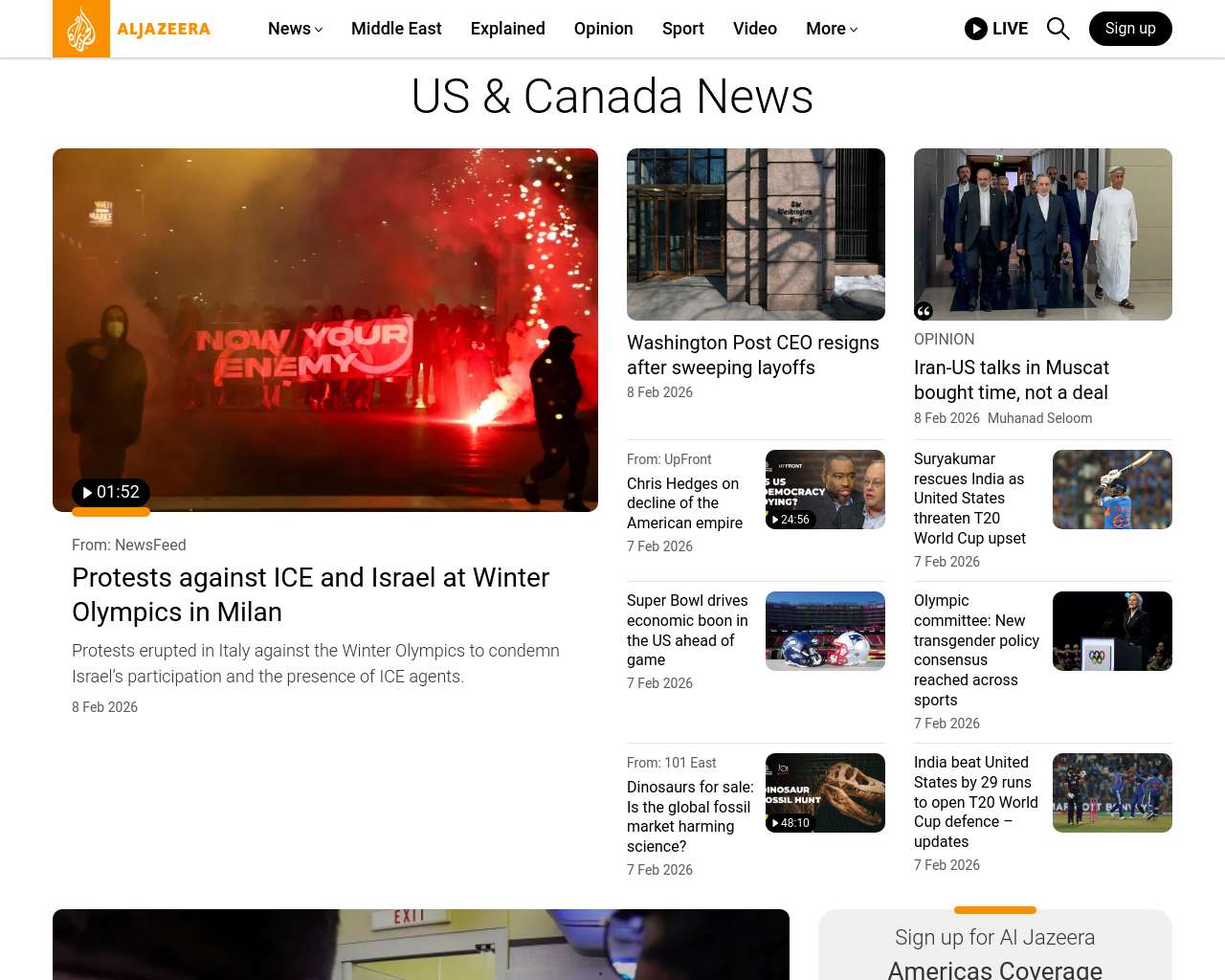Viewport: 1225px width, 980px height.
Task: Go to the Middle East section
Action: point(396,29)
